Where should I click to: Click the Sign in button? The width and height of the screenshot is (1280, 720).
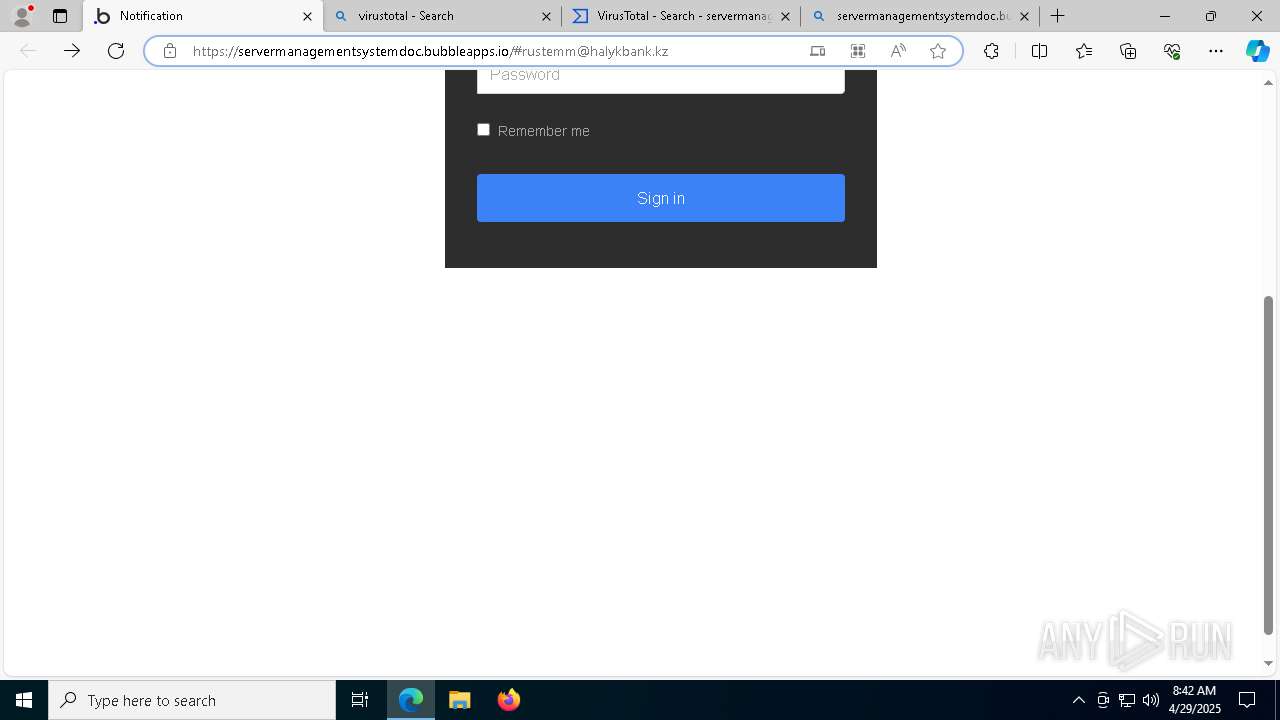pyautogui.click(x=660, y=198)
